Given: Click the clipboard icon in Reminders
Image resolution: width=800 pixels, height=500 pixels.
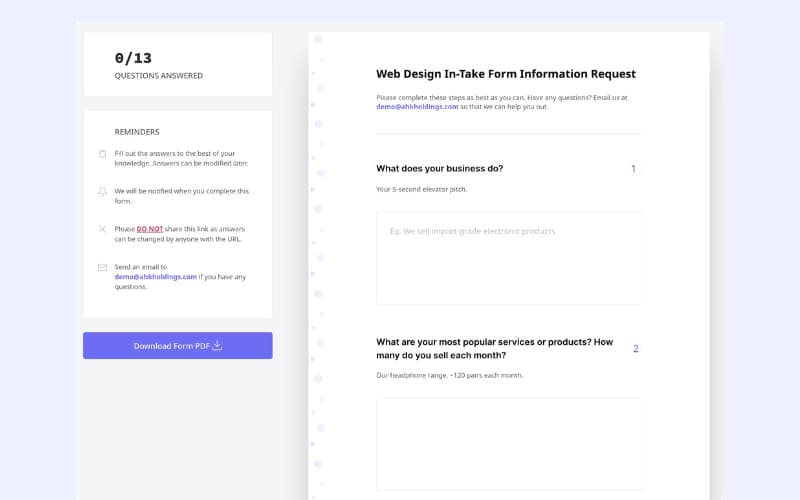Looking at the screenshot, I should 102,154.
